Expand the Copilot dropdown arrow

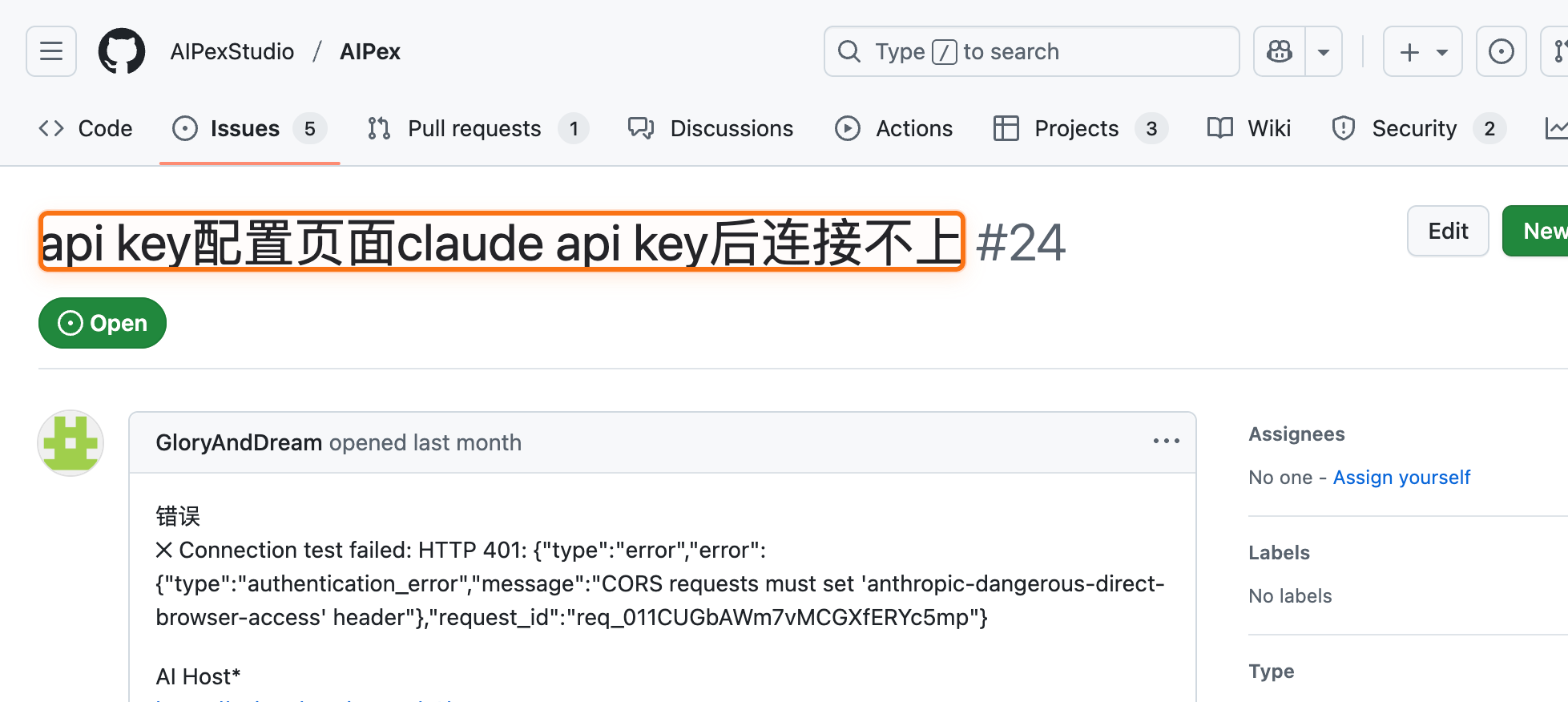(x=1324, y=51)
